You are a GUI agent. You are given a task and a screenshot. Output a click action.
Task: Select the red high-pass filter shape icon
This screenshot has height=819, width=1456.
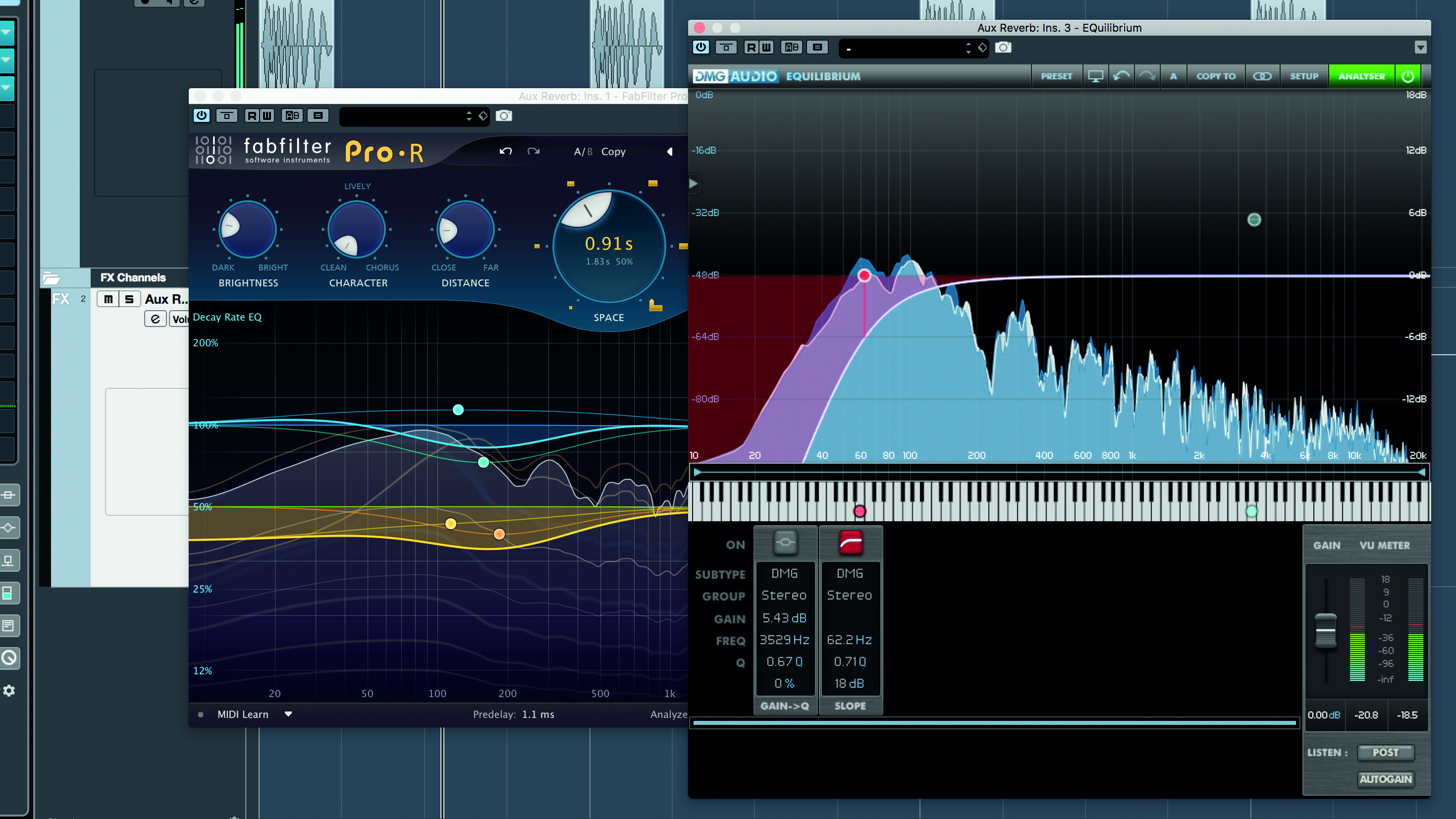850,543
